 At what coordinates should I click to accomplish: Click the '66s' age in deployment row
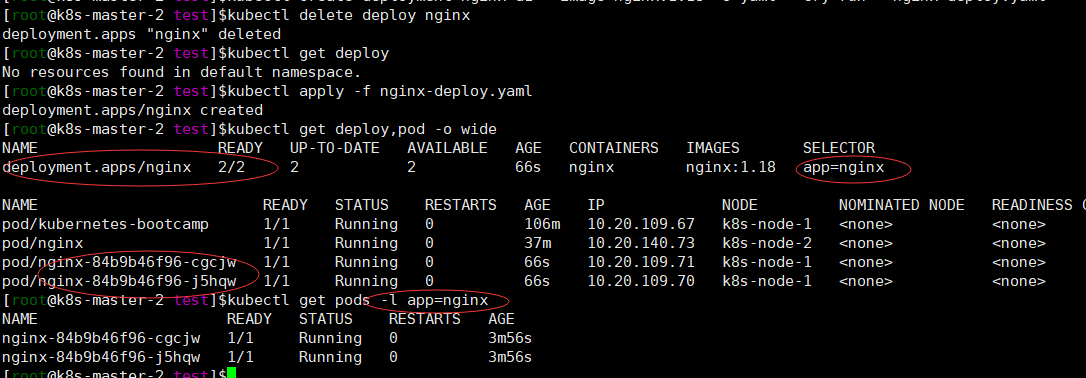pos(528,168)
